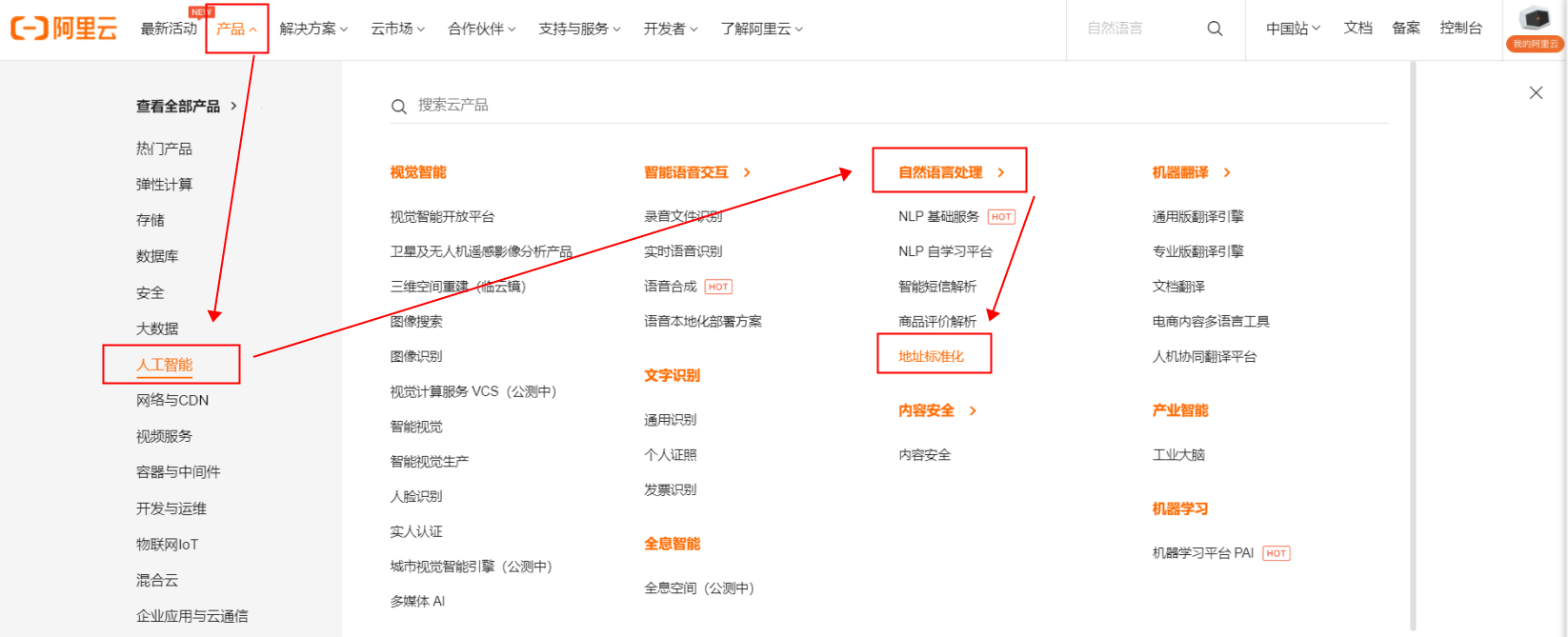Screen dimensions: 1568x637
Task: Select 人工智能 category
Action: tap(165, 365)
